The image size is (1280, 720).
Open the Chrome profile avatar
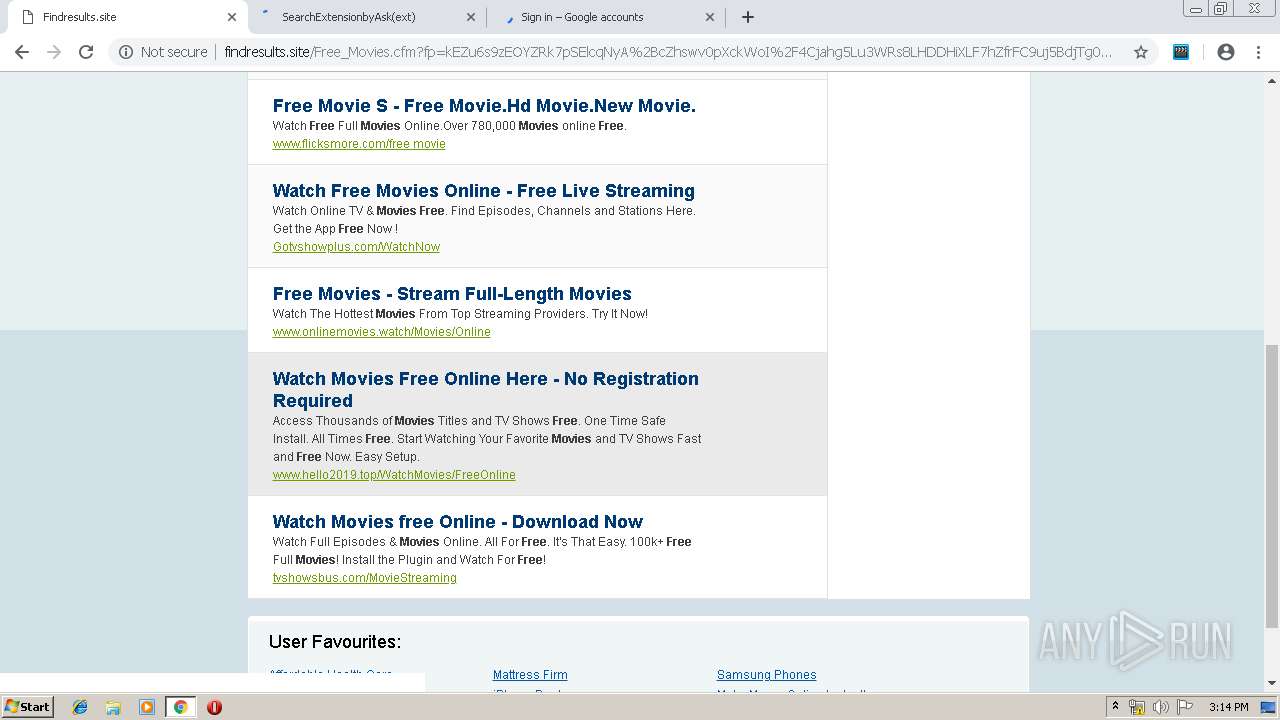pos(1226,52)
